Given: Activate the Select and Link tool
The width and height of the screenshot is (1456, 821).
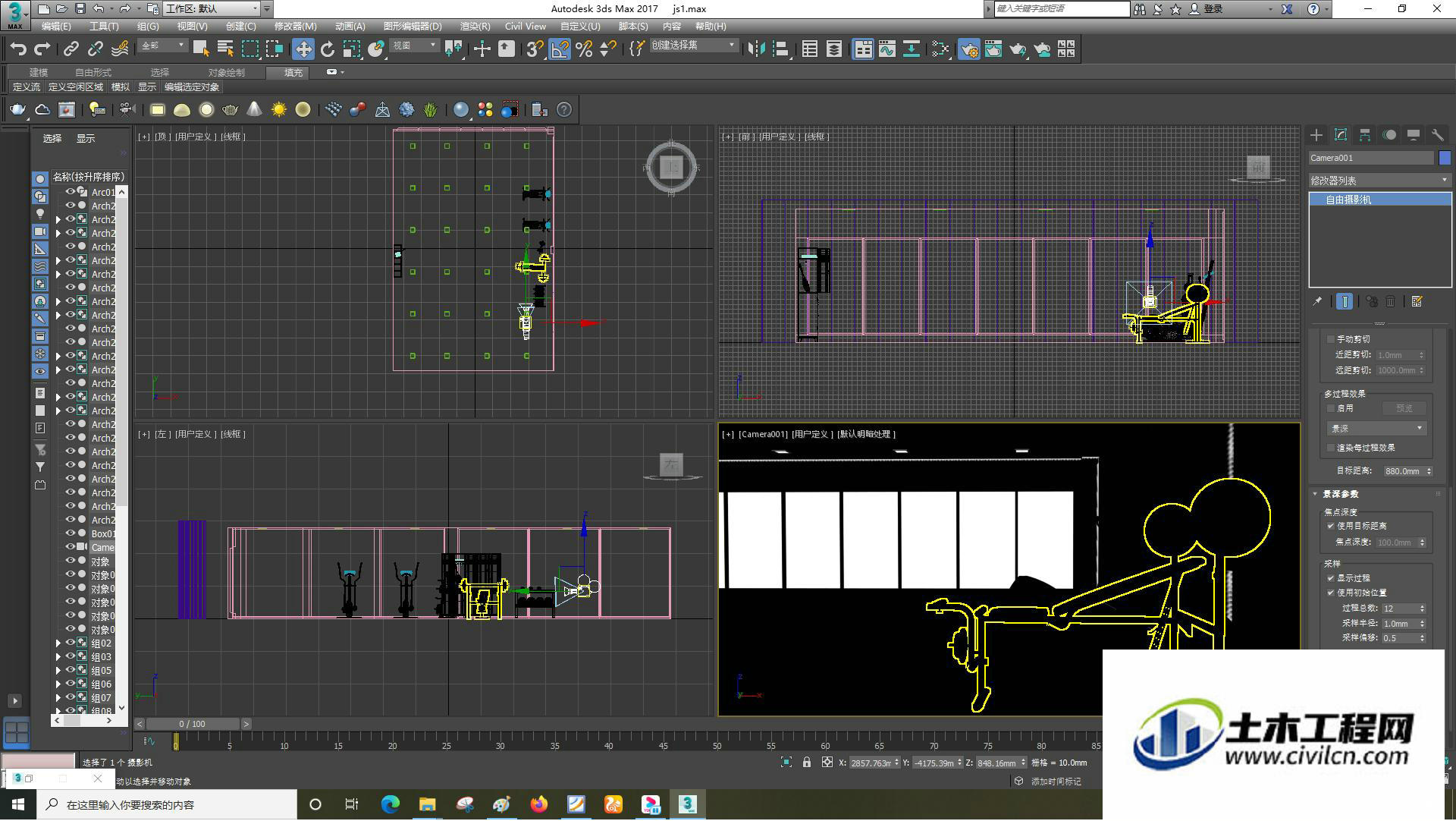Looking at the screenshot, I should click(x=71, y=49).
